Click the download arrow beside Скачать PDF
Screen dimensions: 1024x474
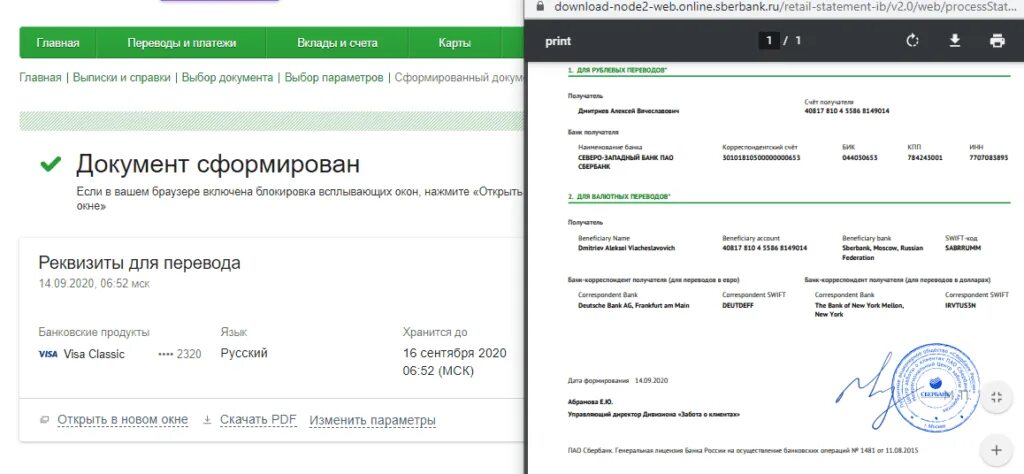(x=207, y=420)
